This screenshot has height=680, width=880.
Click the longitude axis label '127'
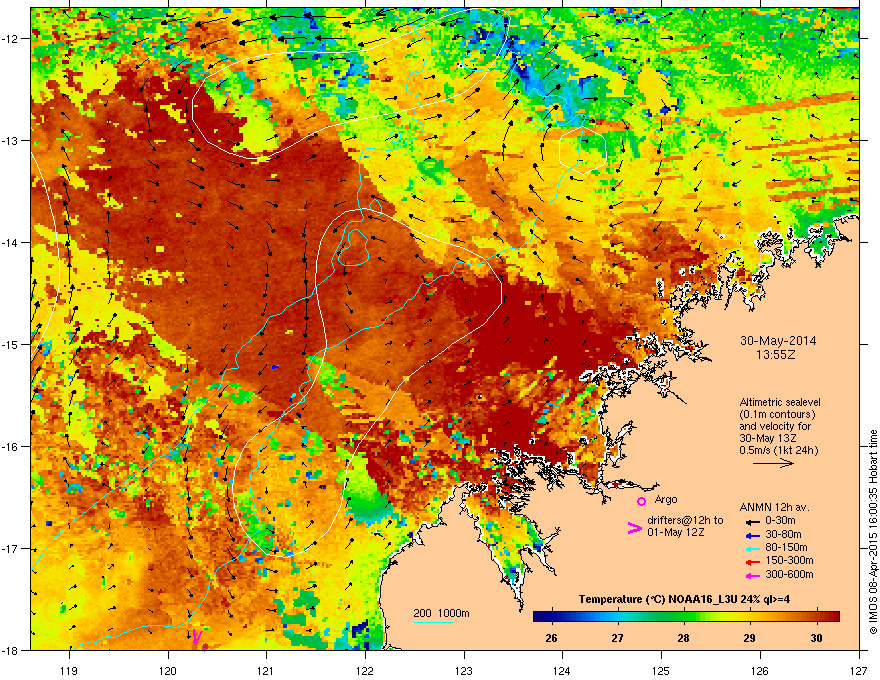(858, 670)
